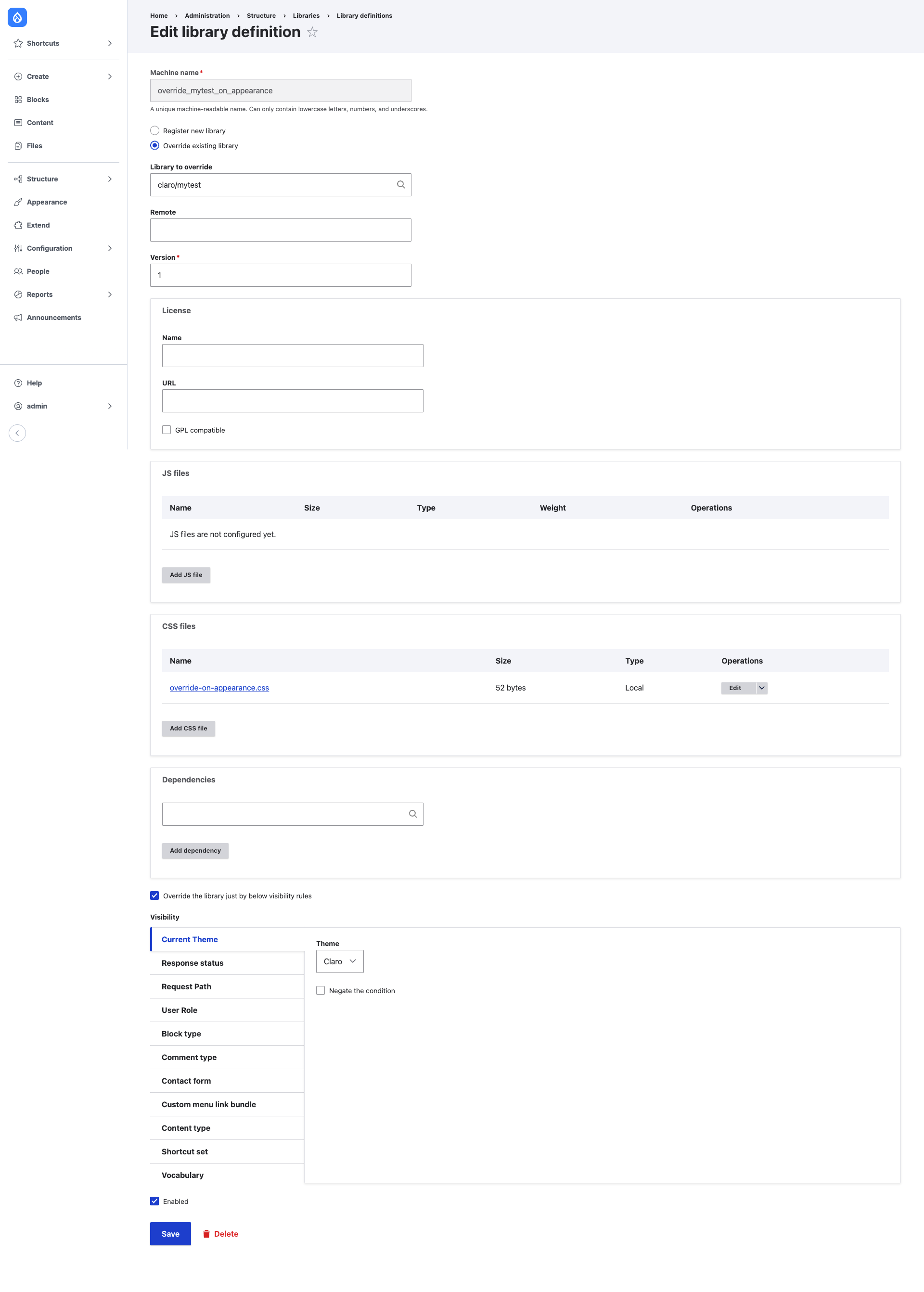924x1292 pixels.
Task: Open the Appearance section in sidebar
Action: (x=47, y=202)
